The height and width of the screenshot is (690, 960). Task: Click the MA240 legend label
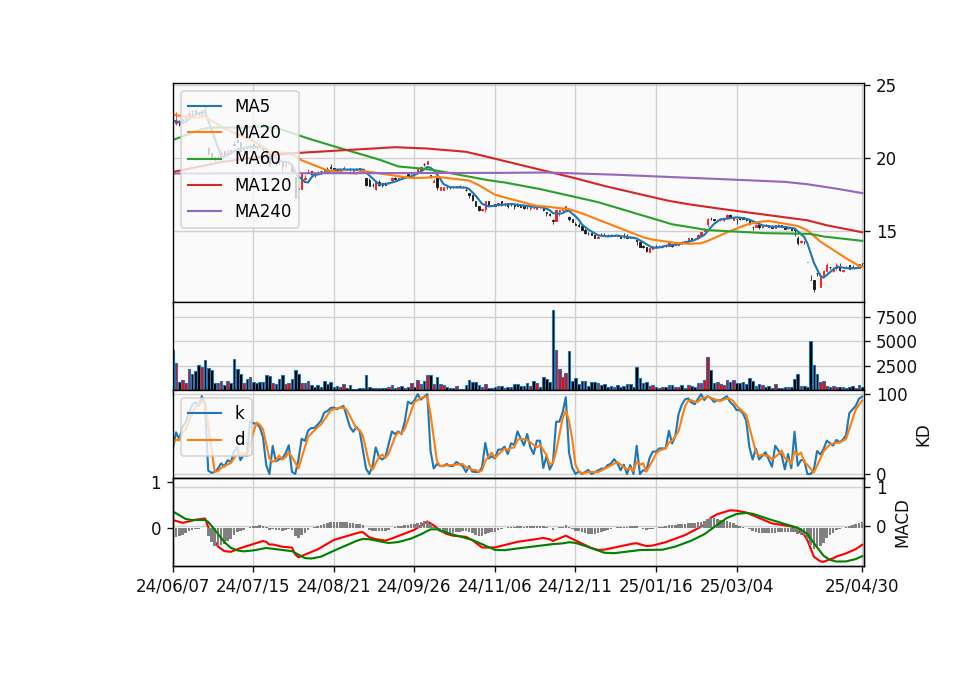[x=263, y=211]
